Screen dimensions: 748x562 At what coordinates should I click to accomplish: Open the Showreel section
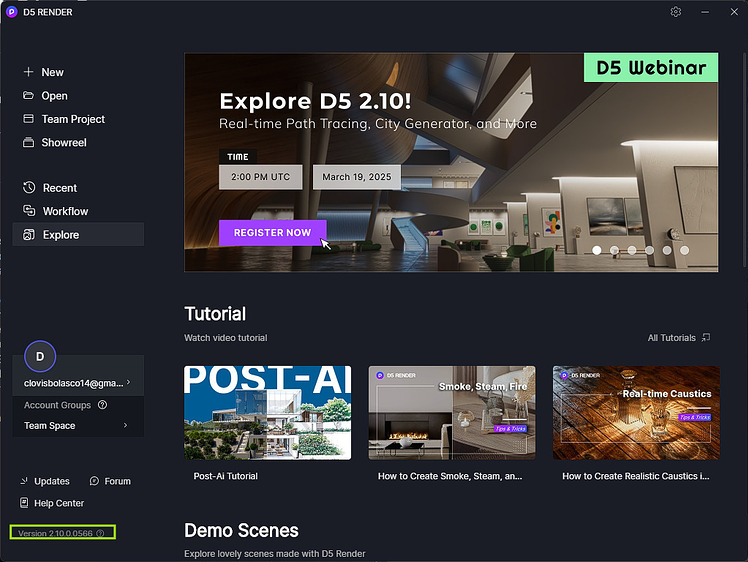click(64, 142)
